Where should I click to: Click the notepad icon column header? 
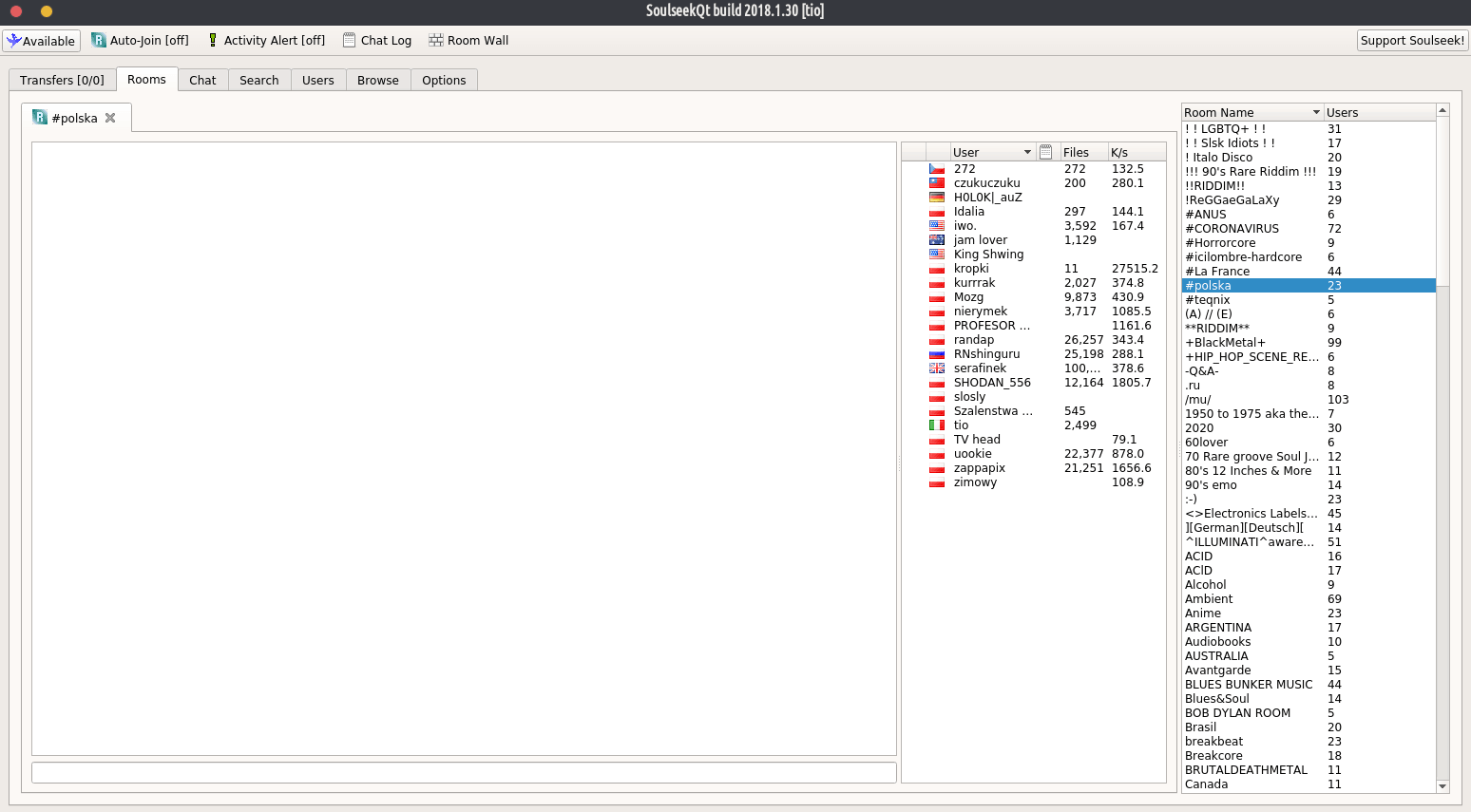click(x=1045, y=152)
